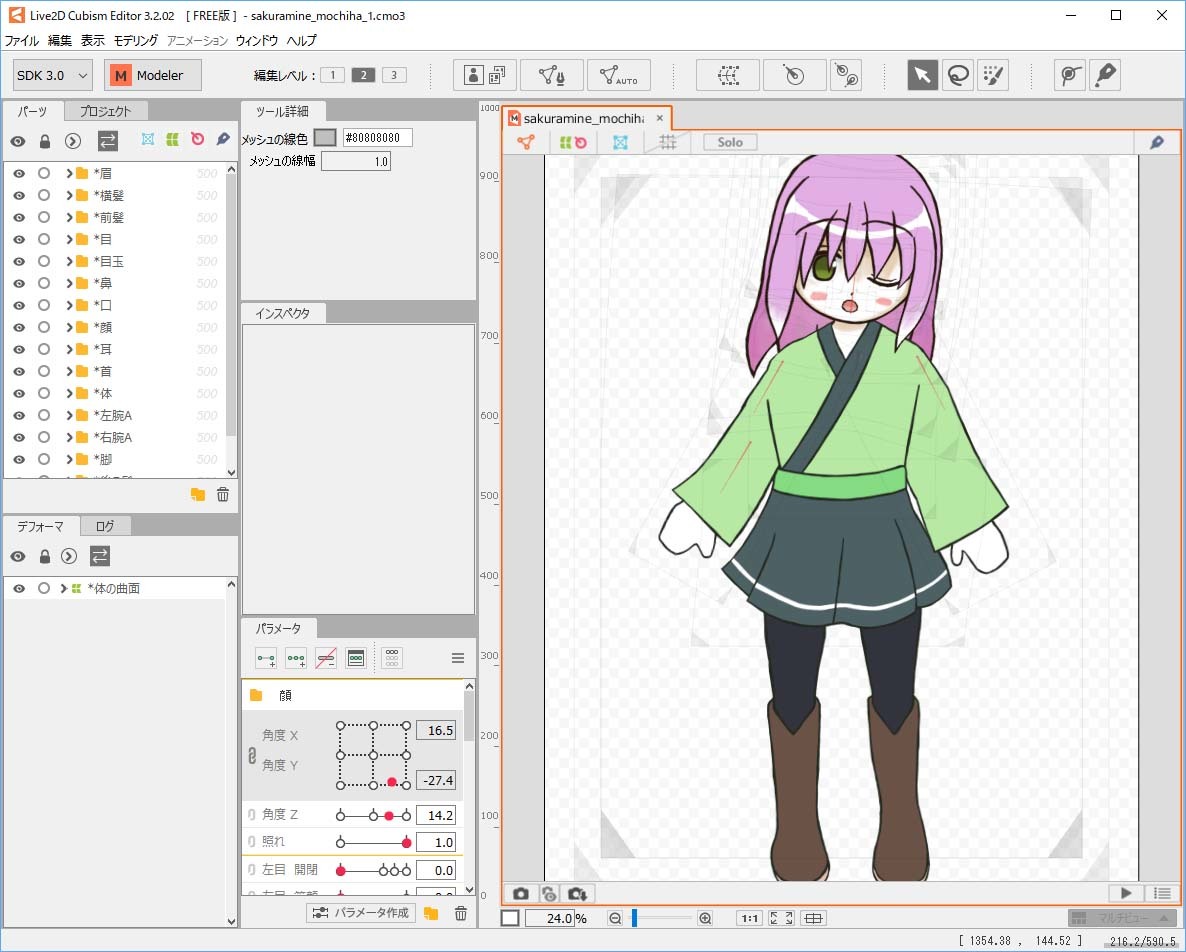Image resolution: width=1186 pixels, height=952 pixels.
Task: Hide the *口 part folder
Action: coord(19,305)
